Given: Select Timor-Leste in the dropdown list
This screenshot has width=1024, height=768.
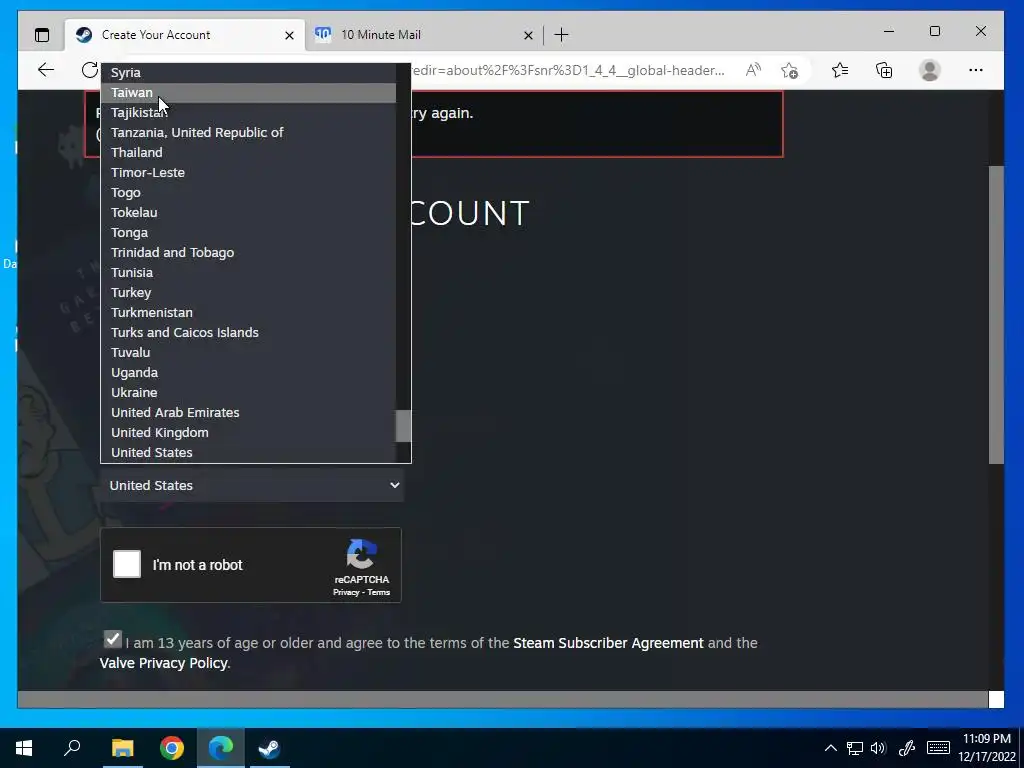Looking at the screenshot, I should click(248, 172).
